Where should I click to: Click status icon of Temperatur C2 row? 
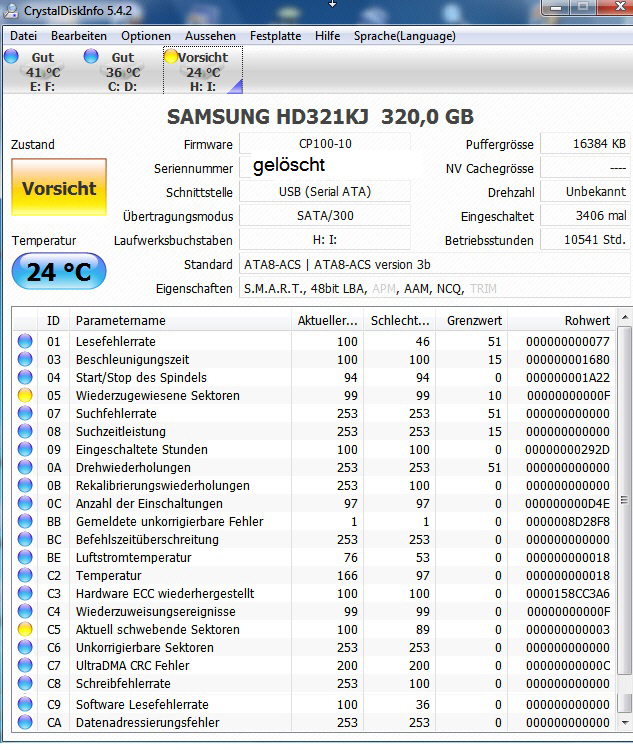click(25, 575)
